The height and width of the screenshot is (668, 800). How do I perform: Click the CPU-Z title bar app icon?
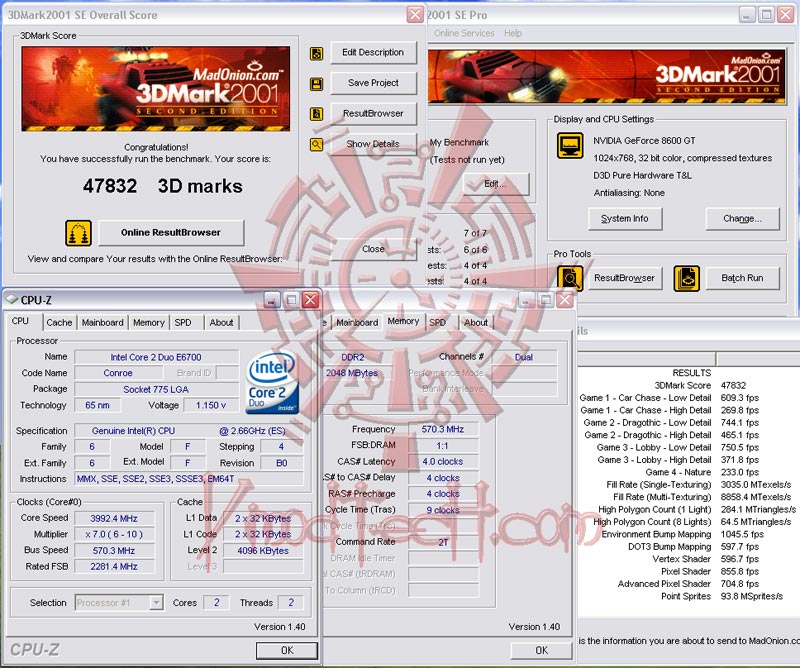pyautogui.click(x=12, y=300)
